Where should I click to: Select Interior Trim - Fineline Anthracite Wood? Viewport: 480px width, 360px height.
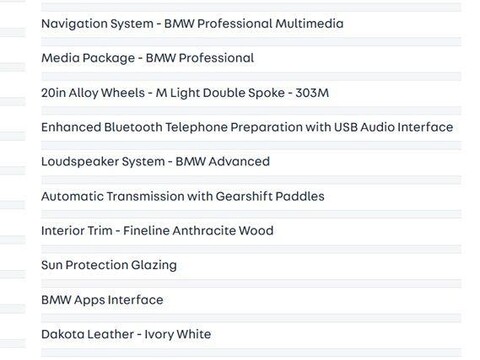[157, 231]
